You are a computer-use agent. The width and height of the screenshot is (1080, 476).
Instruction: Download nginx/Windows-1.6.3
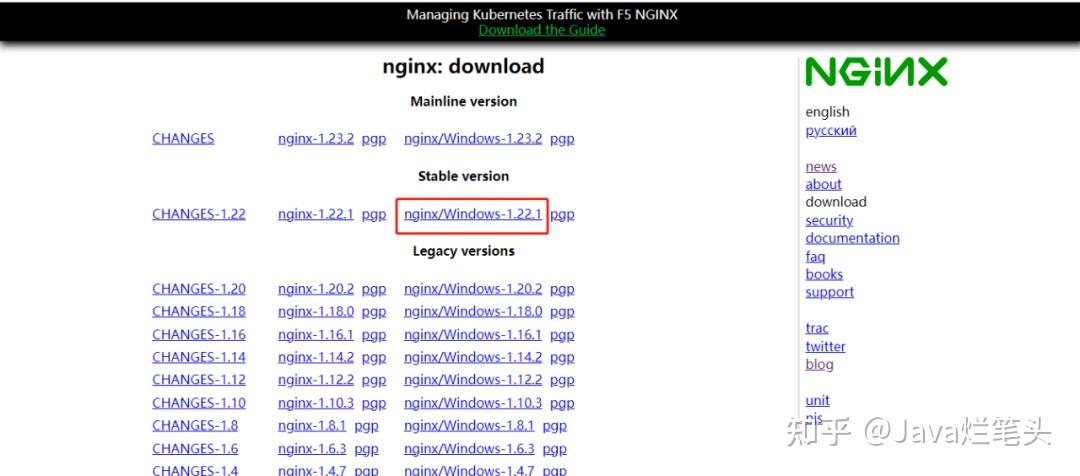click(x=469, y=449)
